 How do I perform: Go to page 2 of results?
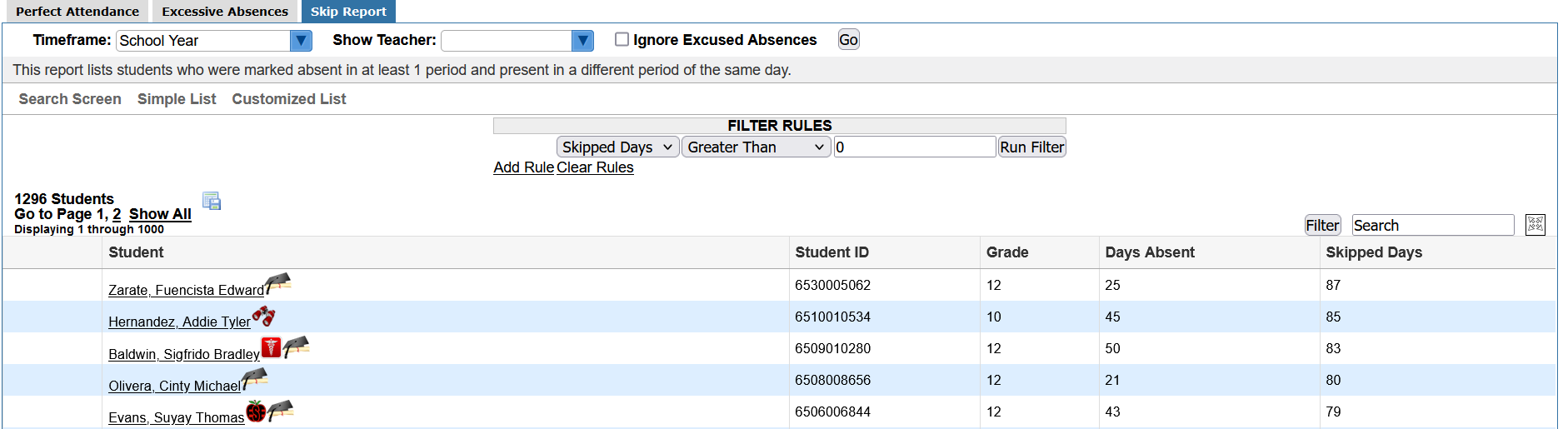[x=117, y=214]
